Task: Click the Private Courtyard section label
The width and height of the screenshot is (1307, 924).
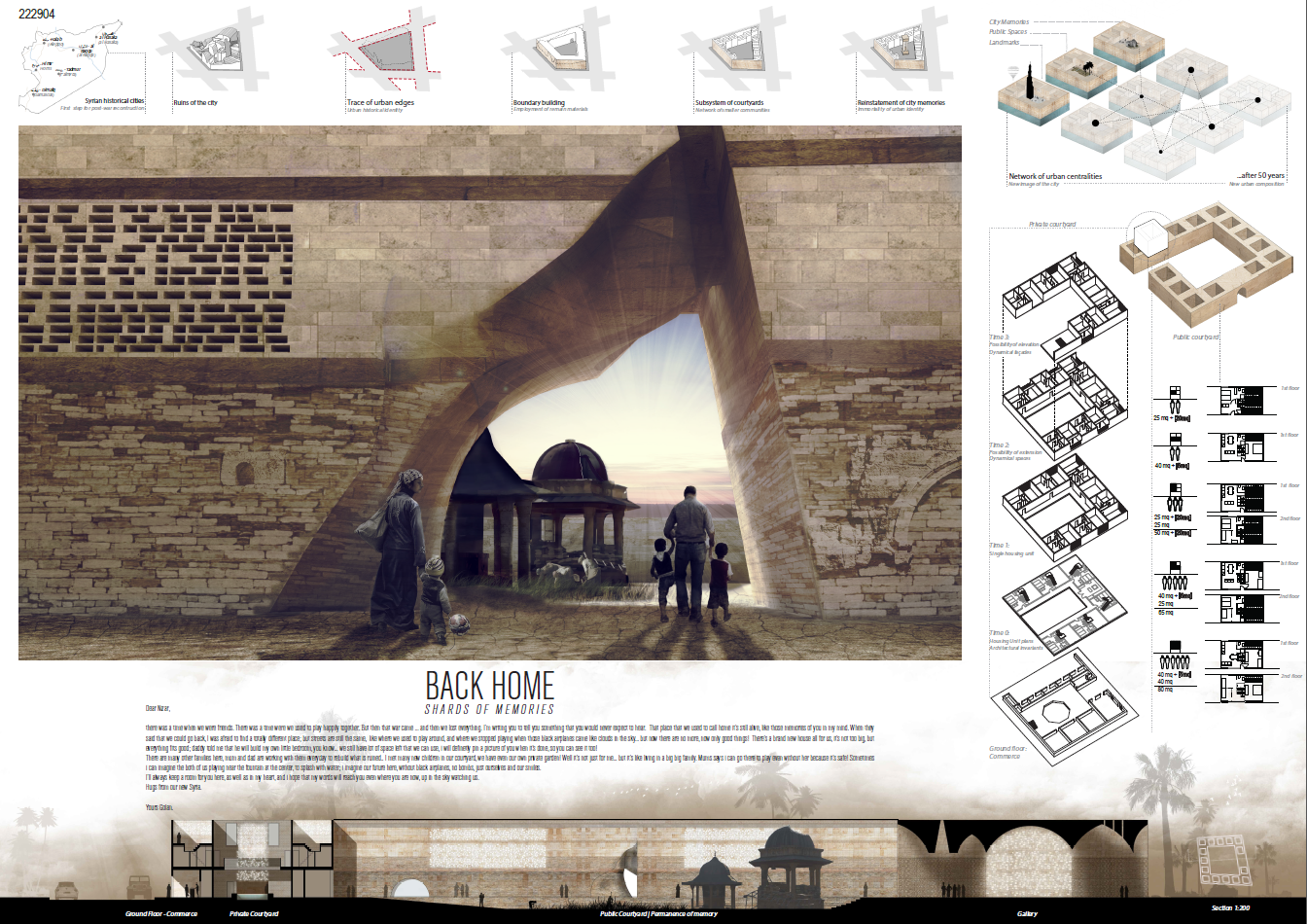Action: pos(254,914)
